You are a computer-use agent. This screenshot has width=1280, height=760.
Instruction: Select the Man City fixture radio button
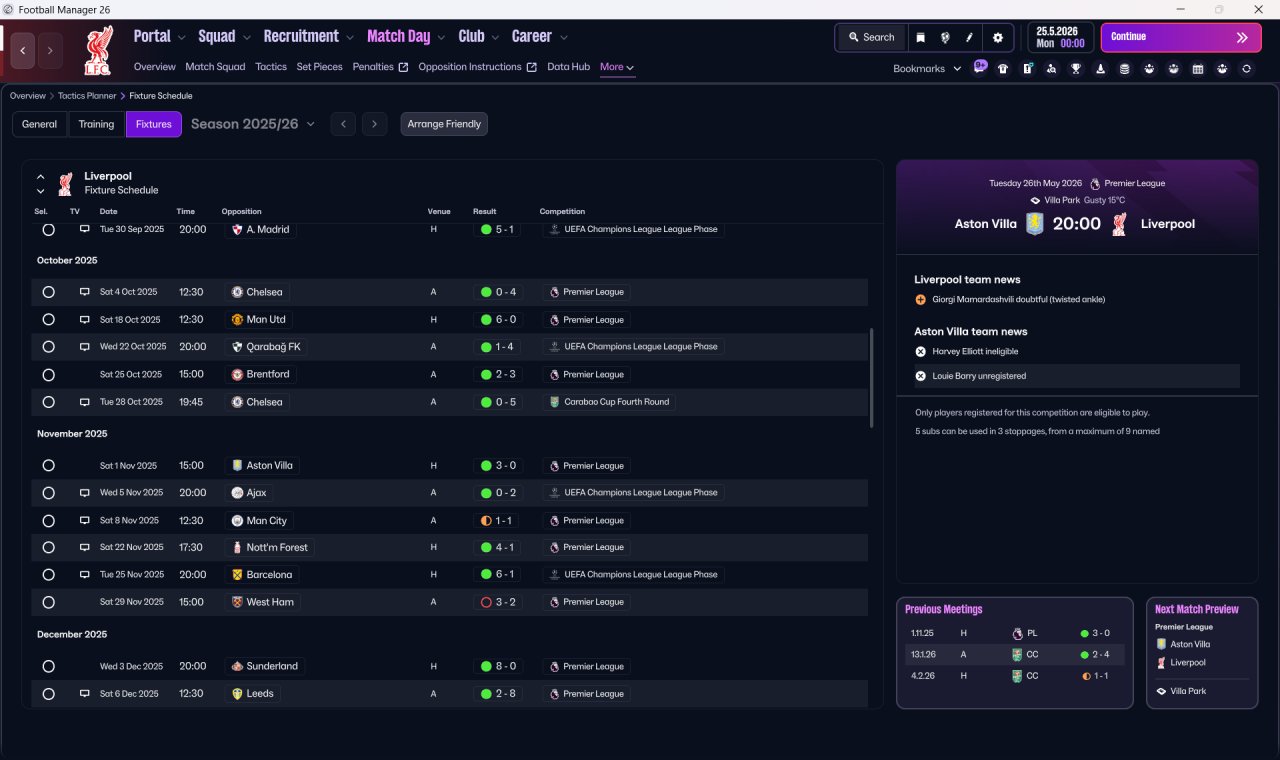48,521
